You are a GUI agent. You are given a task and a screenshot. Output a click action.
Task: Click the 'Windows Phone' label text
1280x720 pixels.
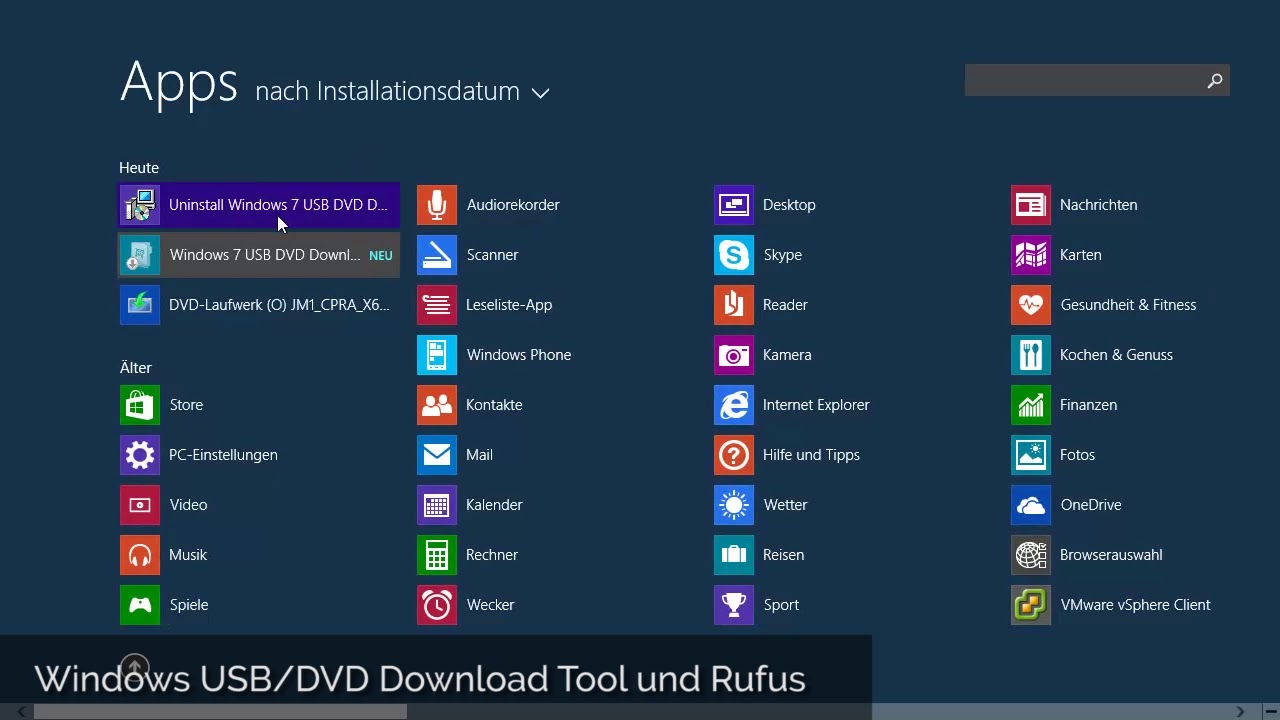tap(519, 355)
